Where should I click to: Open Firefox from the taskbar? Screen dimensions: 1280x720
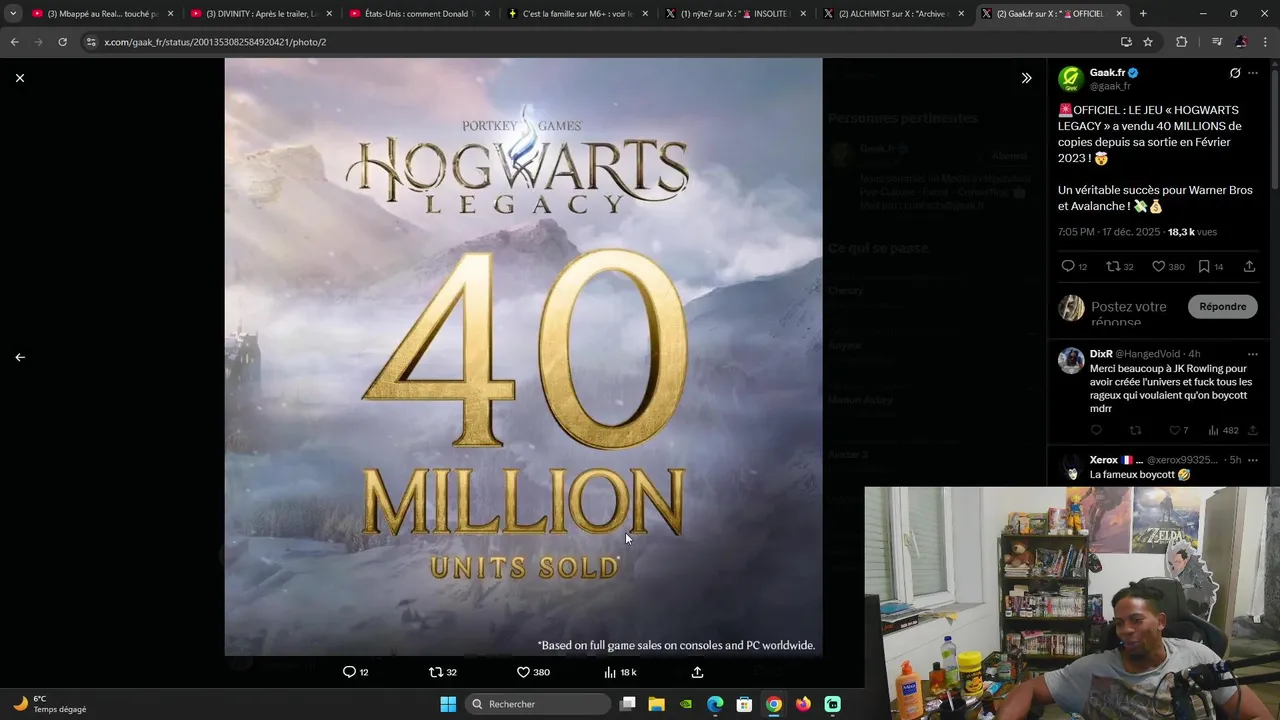click(x=803, y=704)
